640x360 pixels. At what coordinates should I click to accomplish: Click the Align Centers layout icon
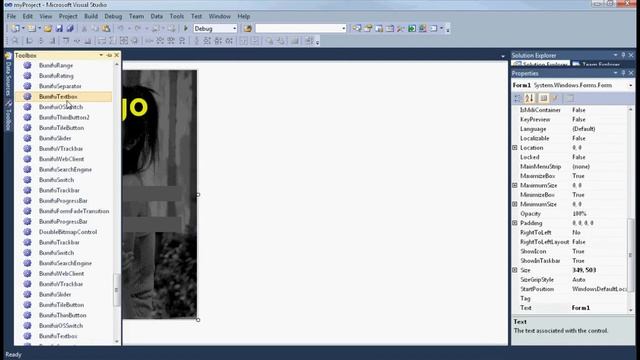[41, 41]
